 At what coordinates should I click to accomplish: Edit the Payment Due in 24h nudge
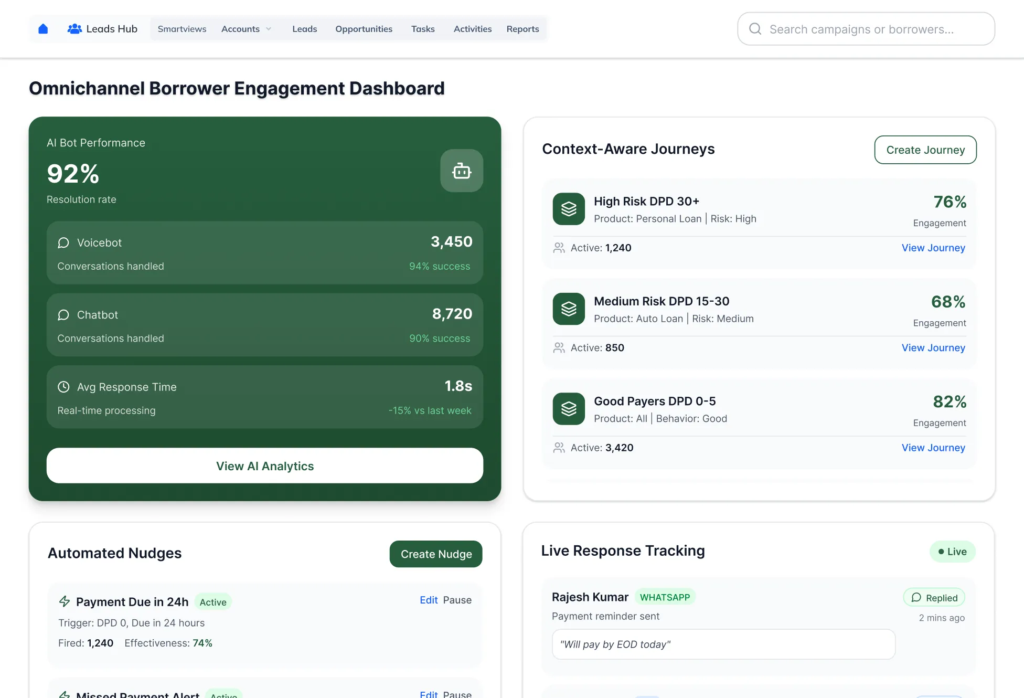[428, 599]
